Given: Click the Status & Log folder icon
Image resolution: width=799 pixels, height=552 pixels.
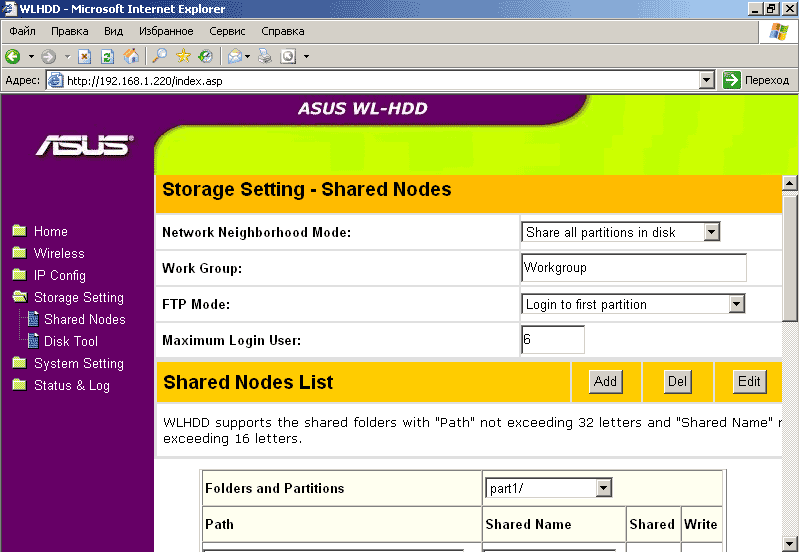Looking at the screenshot, I should coord(19,384).
